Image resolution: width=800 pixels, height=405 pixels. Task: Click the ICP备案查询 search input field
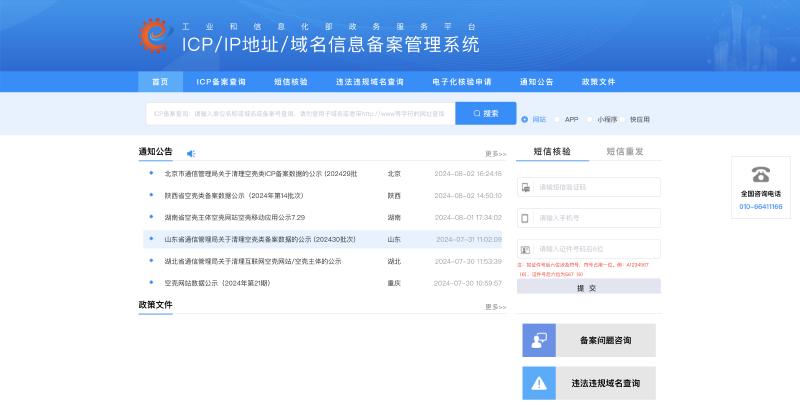(300, 114)
